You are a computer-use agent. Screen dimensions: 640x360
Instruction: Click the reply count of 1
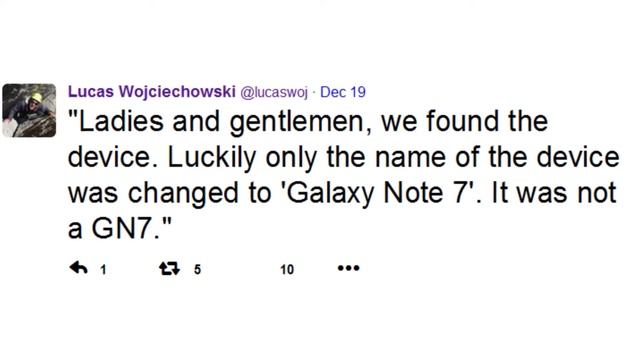tap(103, 269)
